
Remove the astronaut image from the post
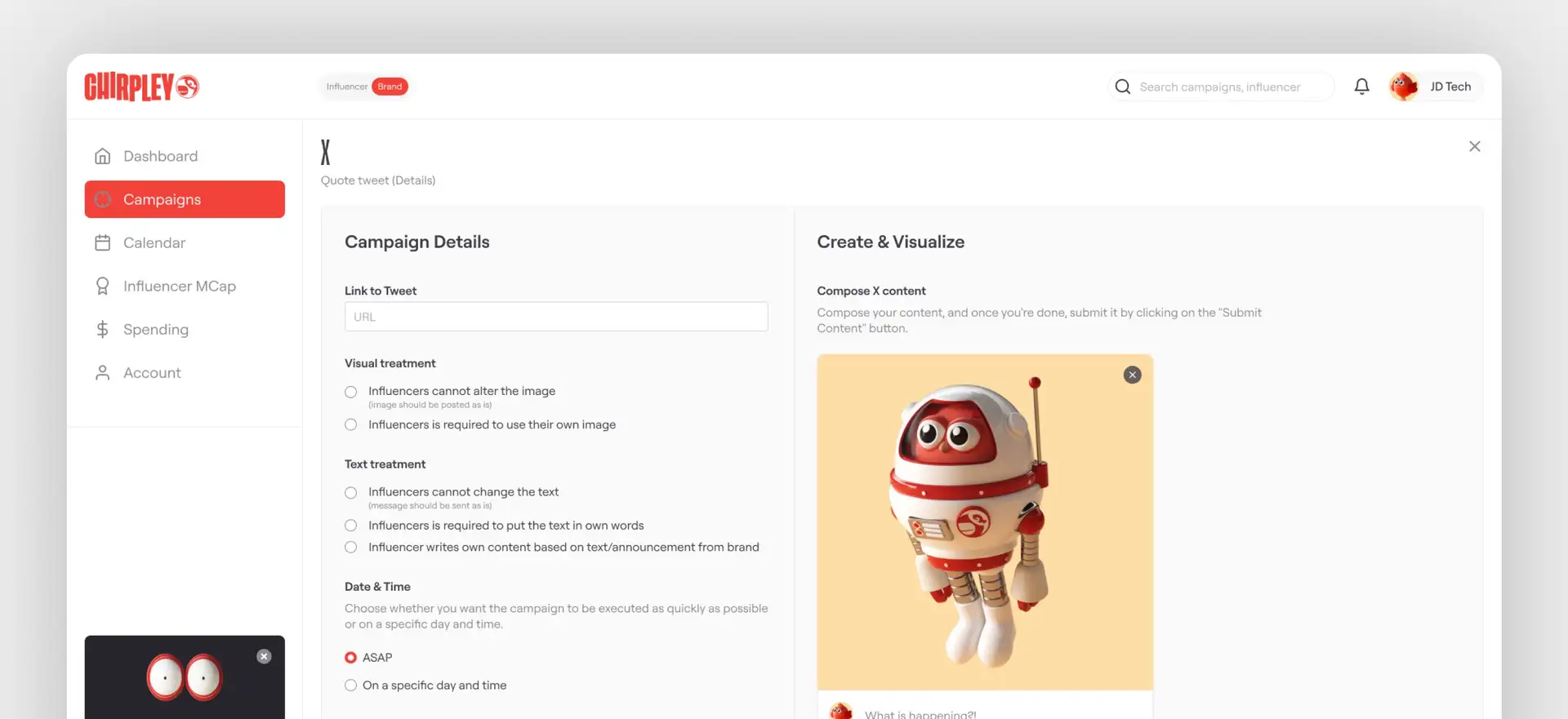(1132, 375)
